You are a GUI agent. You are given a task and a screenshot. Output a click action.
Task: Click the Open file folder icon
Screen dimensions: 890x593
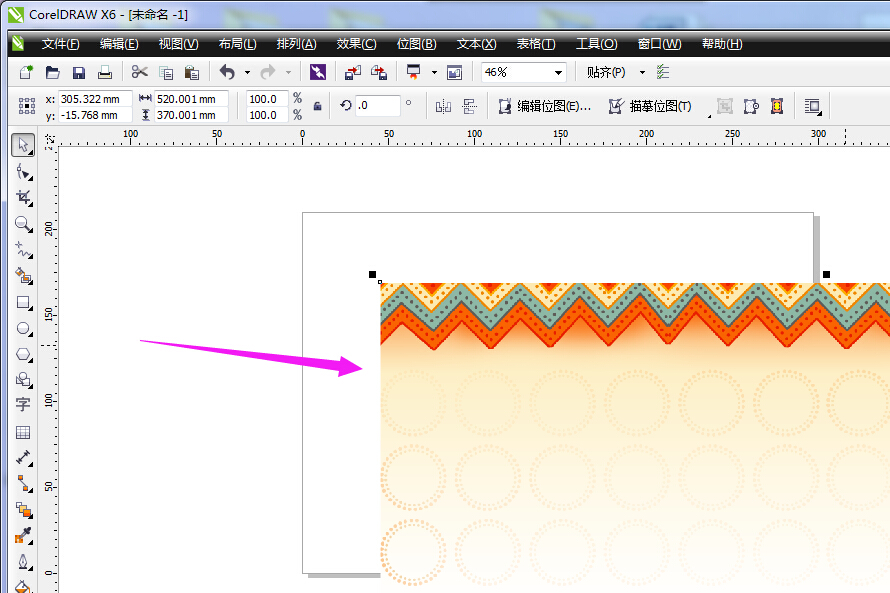coord(52,72)
